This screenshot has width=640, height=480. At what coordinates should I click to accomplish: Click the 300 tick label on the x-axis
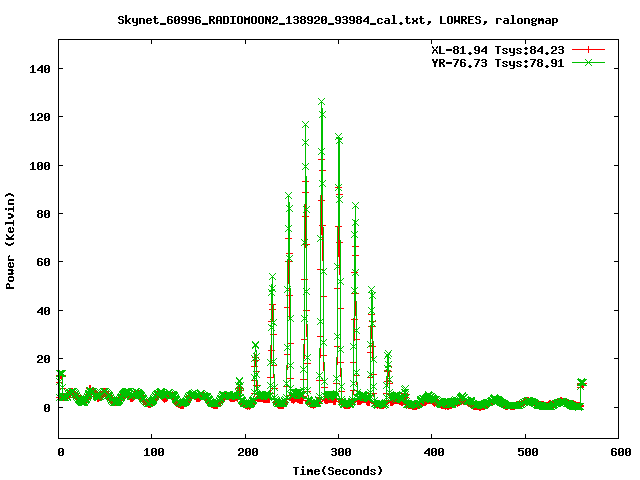point(339,453)
